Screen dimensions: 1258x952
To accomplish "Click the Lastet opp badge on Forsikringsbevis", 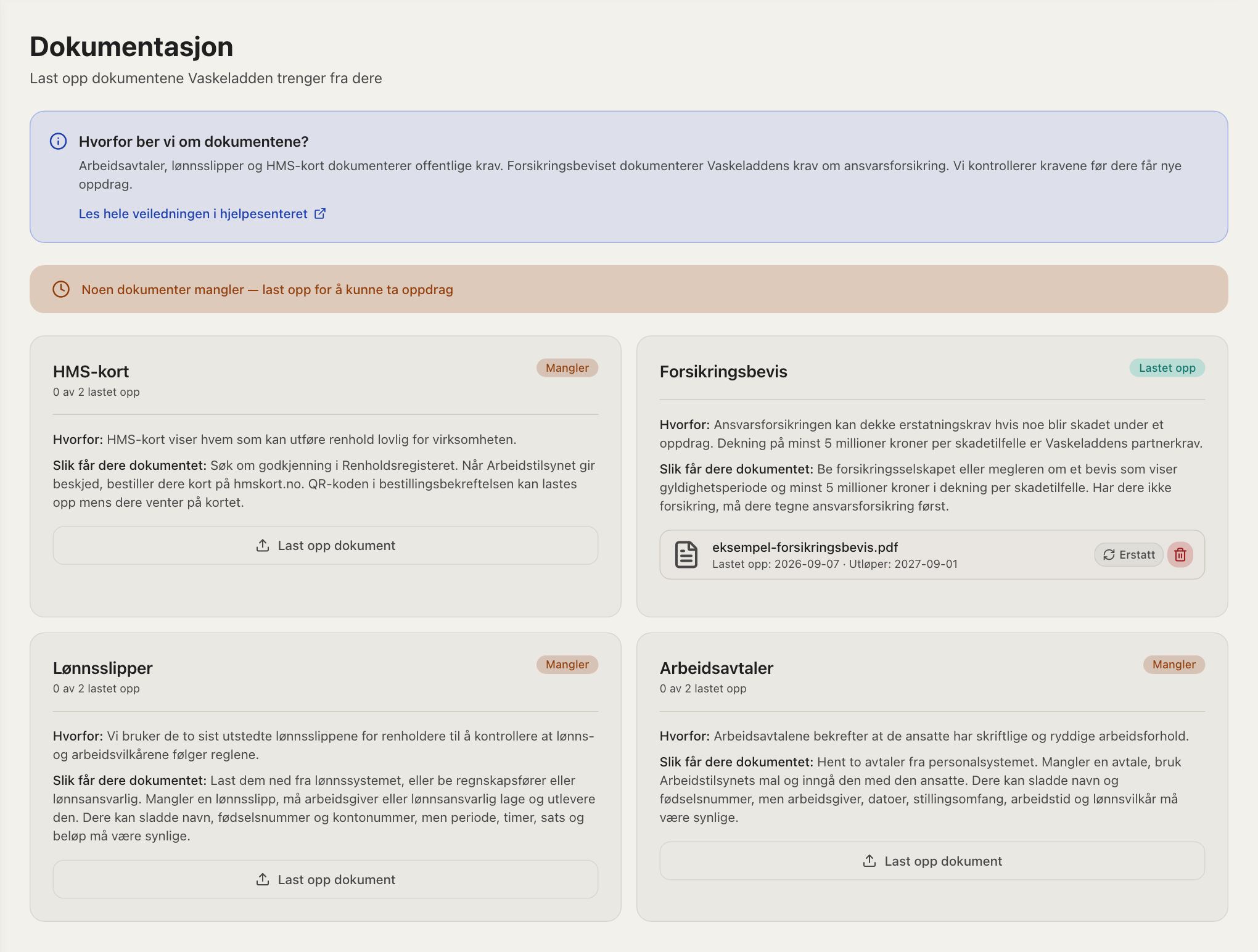I will click(x=1167, y=367).
